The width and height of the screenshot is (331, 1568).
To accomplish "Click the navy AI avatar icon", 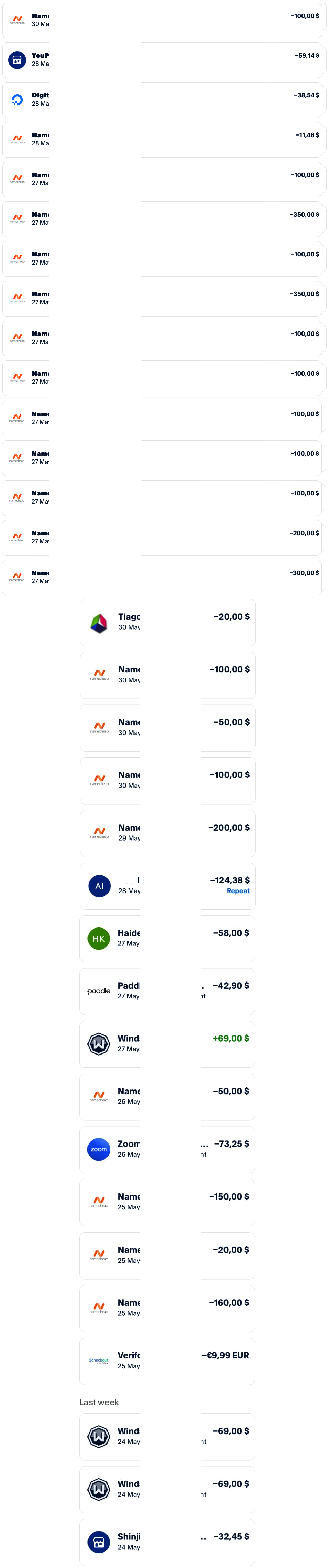I will pos(99,886).
